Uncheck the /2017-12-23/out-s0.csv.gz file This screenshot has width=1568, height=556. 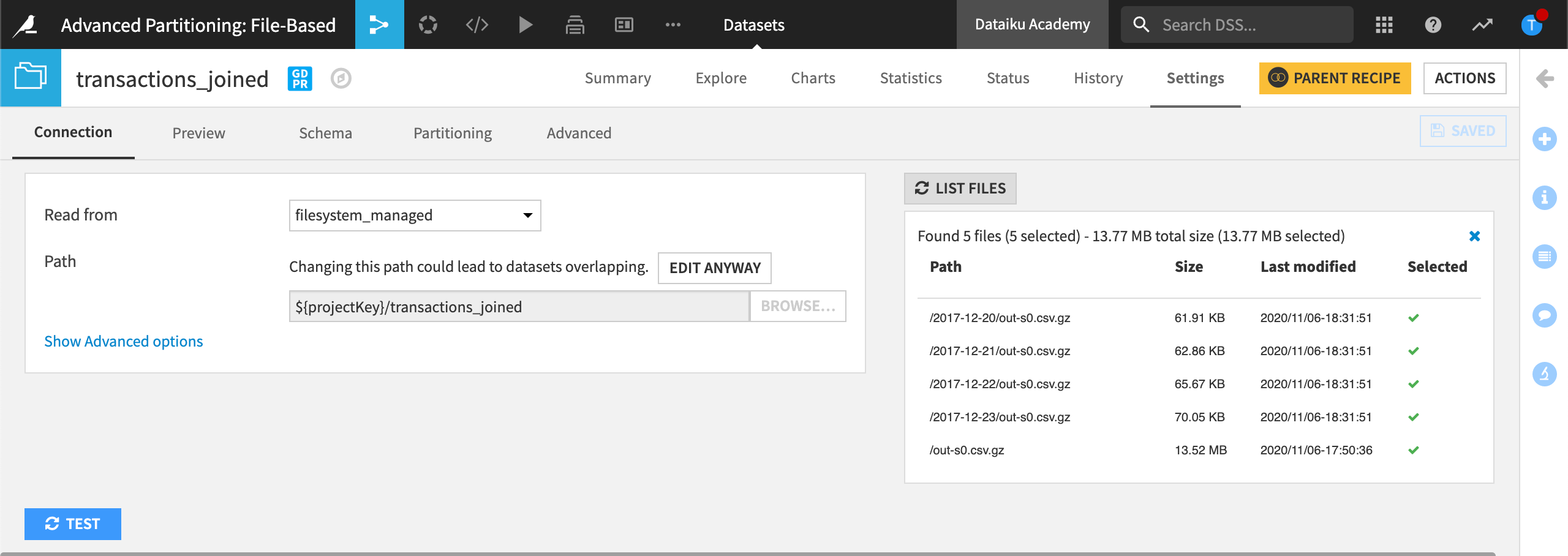(1414, 416)
